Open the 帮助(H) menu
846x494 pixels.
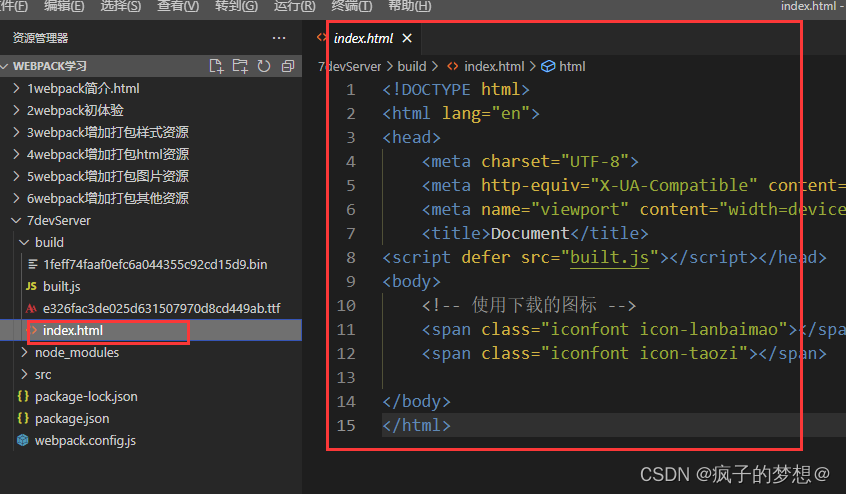pyautogui.click(x=410, y=6)
